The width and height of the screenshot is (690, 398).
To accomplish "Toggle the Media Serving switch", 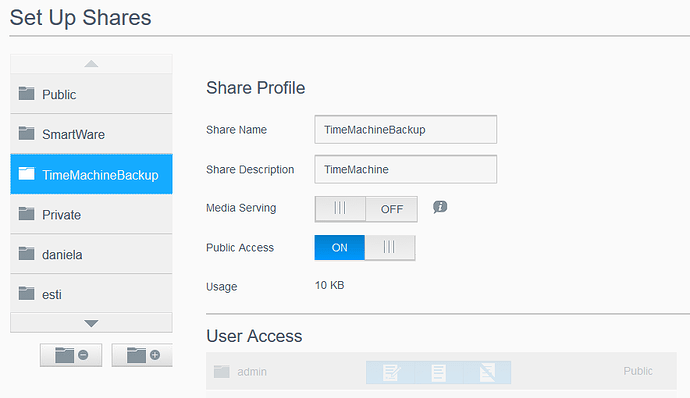I will [x=366, y=209].
